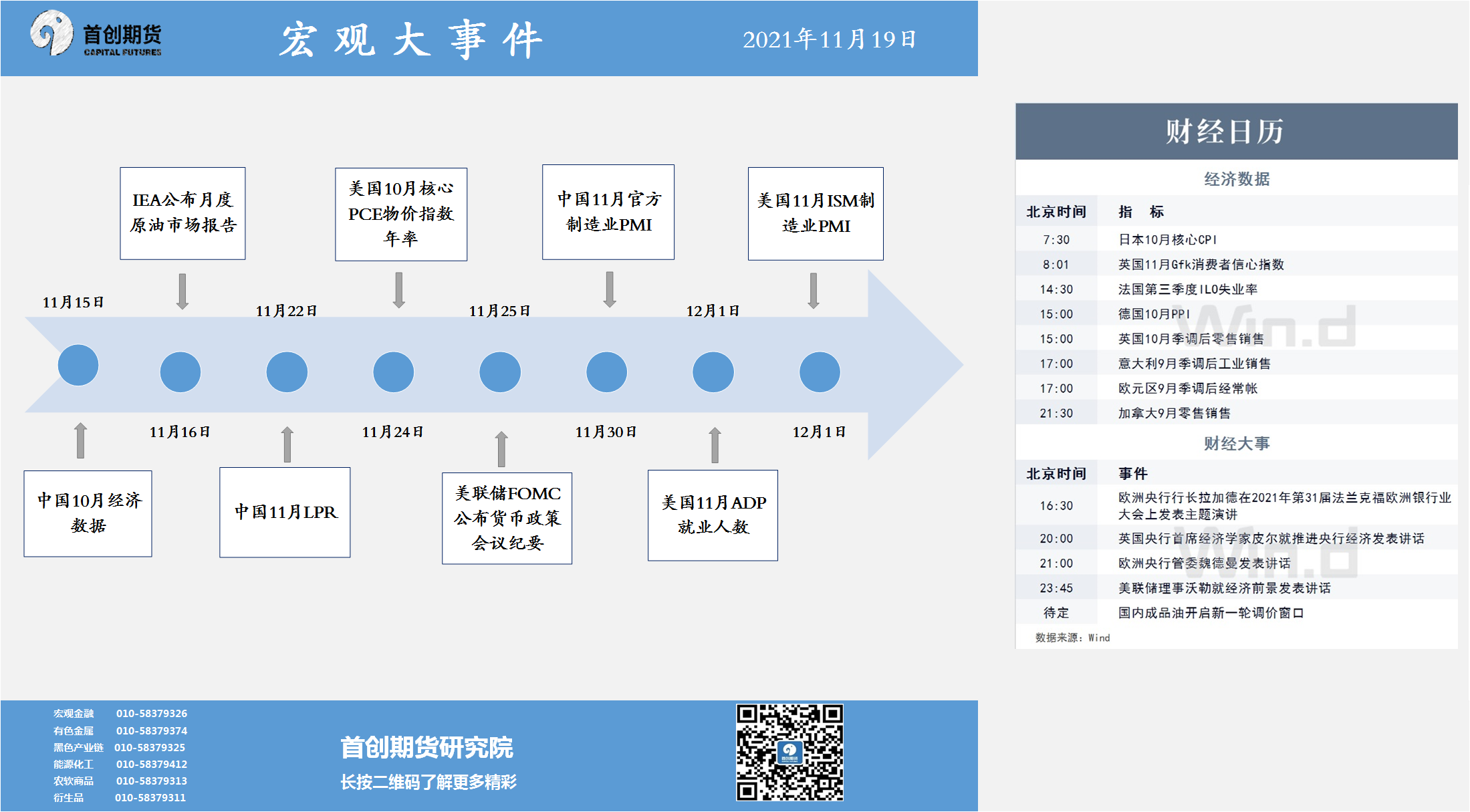Select row 法国第三季度ILO失业率
1470x812 pixels.
pyautogui.click(x=1237, y=289)
